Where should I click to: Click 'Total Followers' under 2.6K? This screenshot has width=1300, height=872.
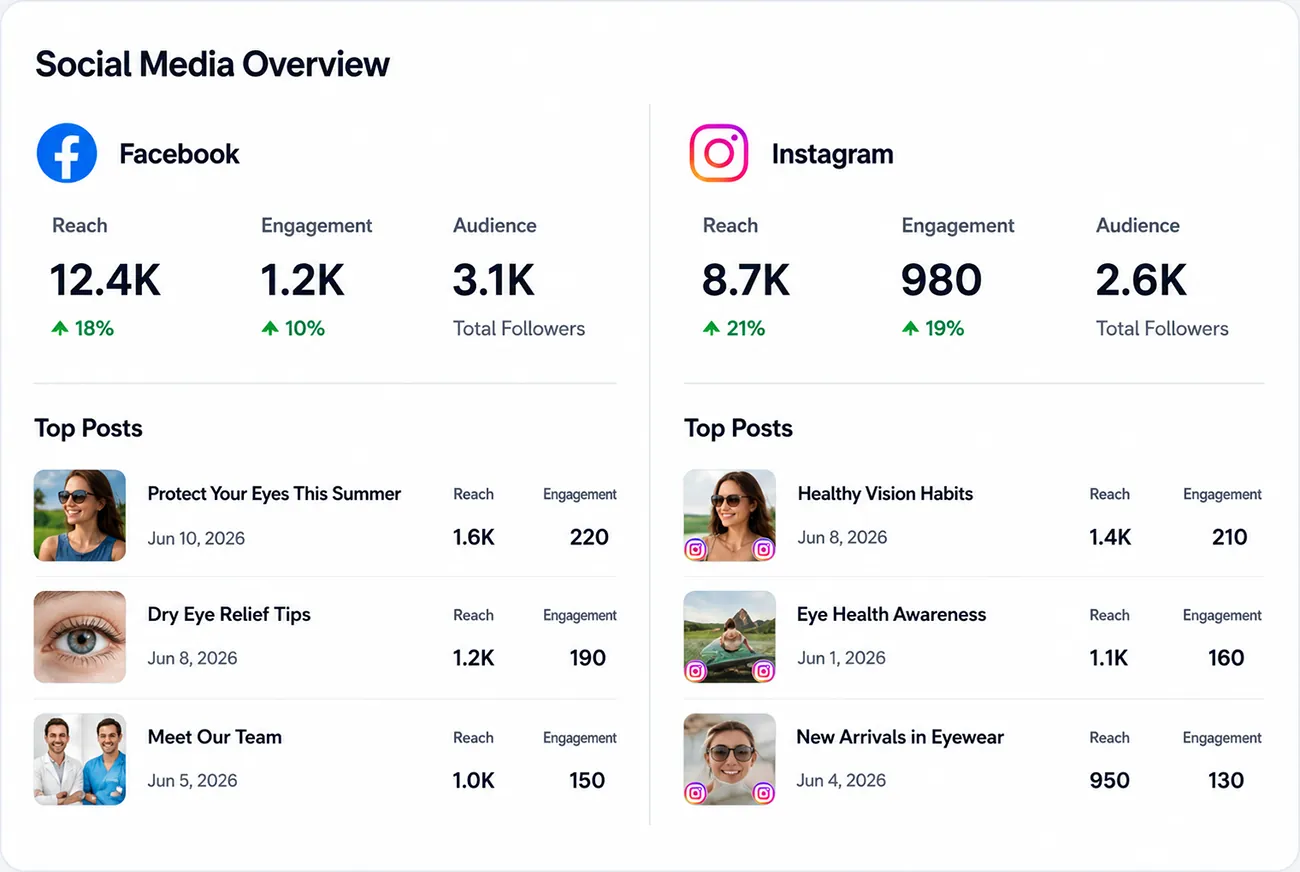point(1162,328)
